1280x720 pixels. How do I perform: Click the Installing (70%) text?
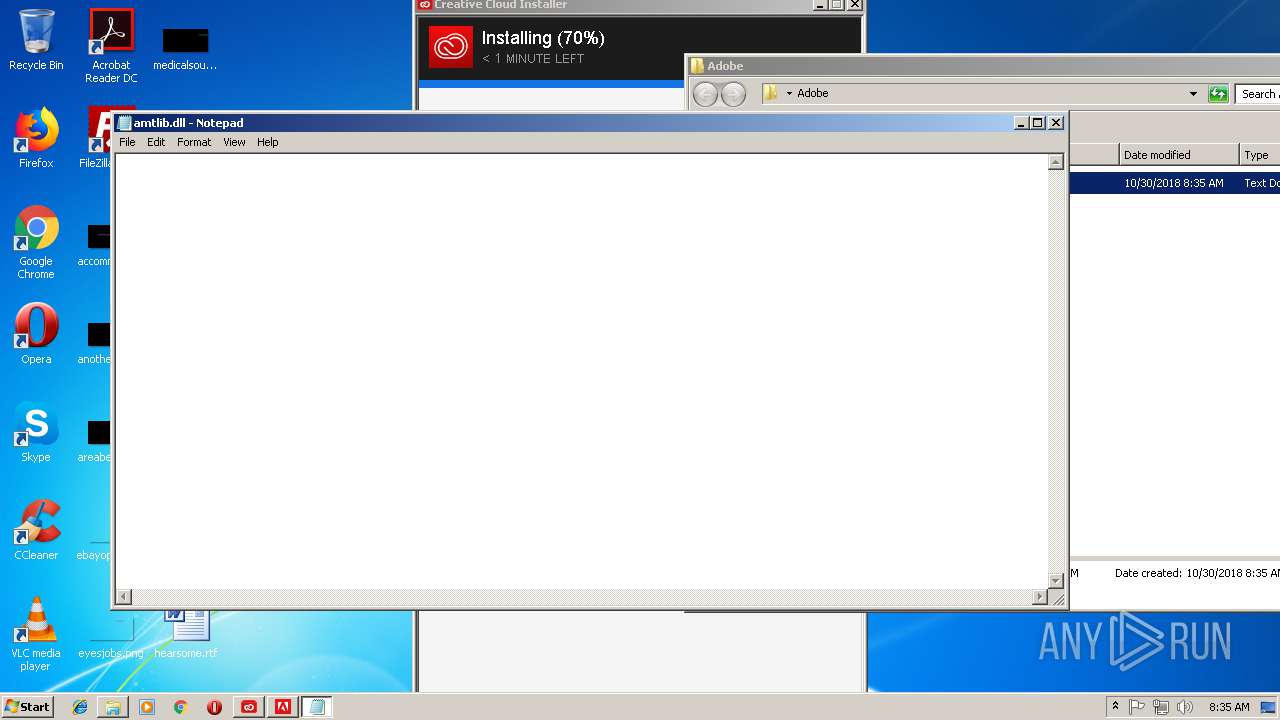click(543, 38)
